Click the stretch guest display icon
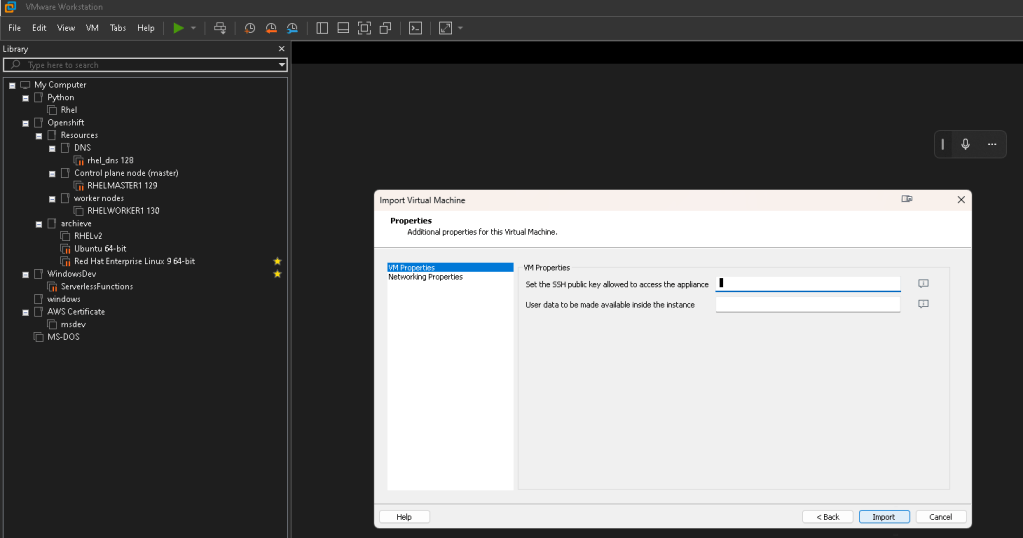The image size is (1023, 538). point(446,28)
